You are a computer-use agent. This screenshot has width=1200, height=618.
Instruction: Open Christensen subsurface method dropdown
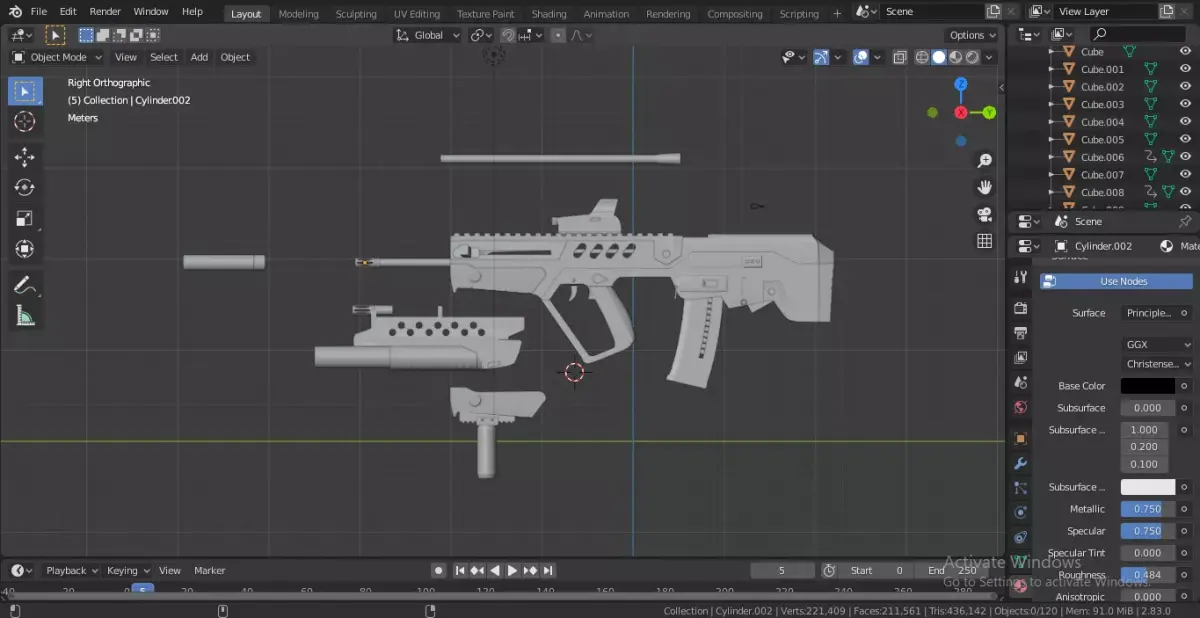(x=1157, y=364)
